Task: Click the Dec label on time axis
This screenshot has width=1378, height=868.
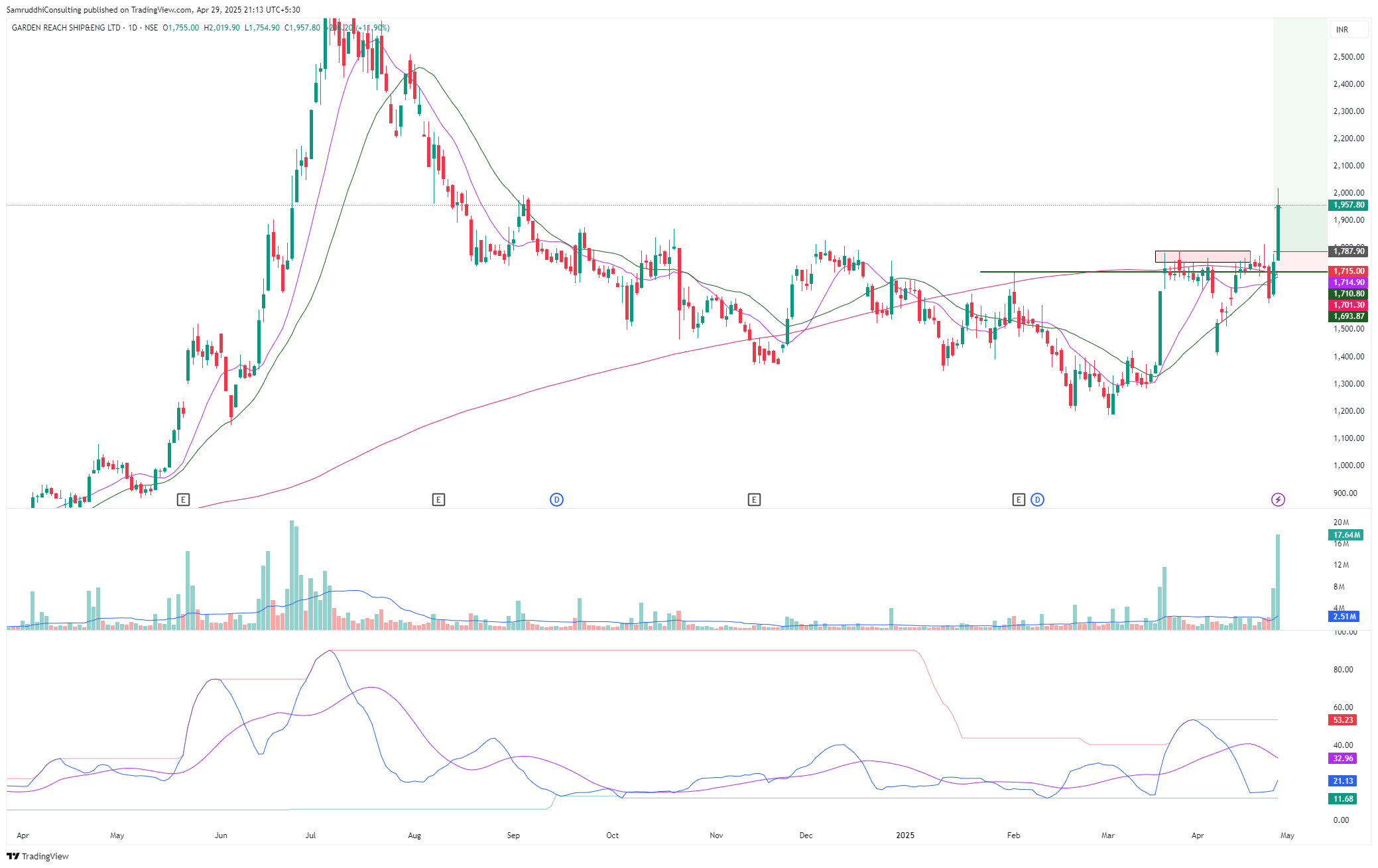Action: [806, 836]
